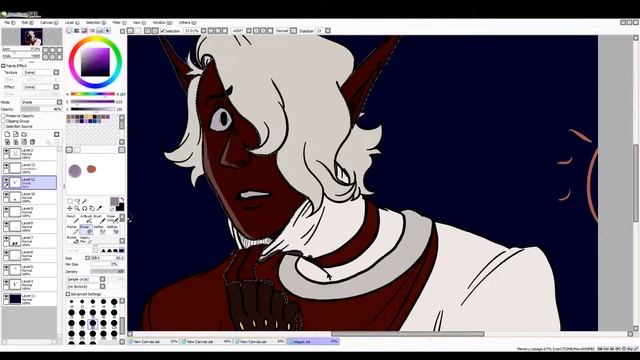Hide Layer2 using its eye icon
This screenshot has width=640, height=360.
coord(6,151)
